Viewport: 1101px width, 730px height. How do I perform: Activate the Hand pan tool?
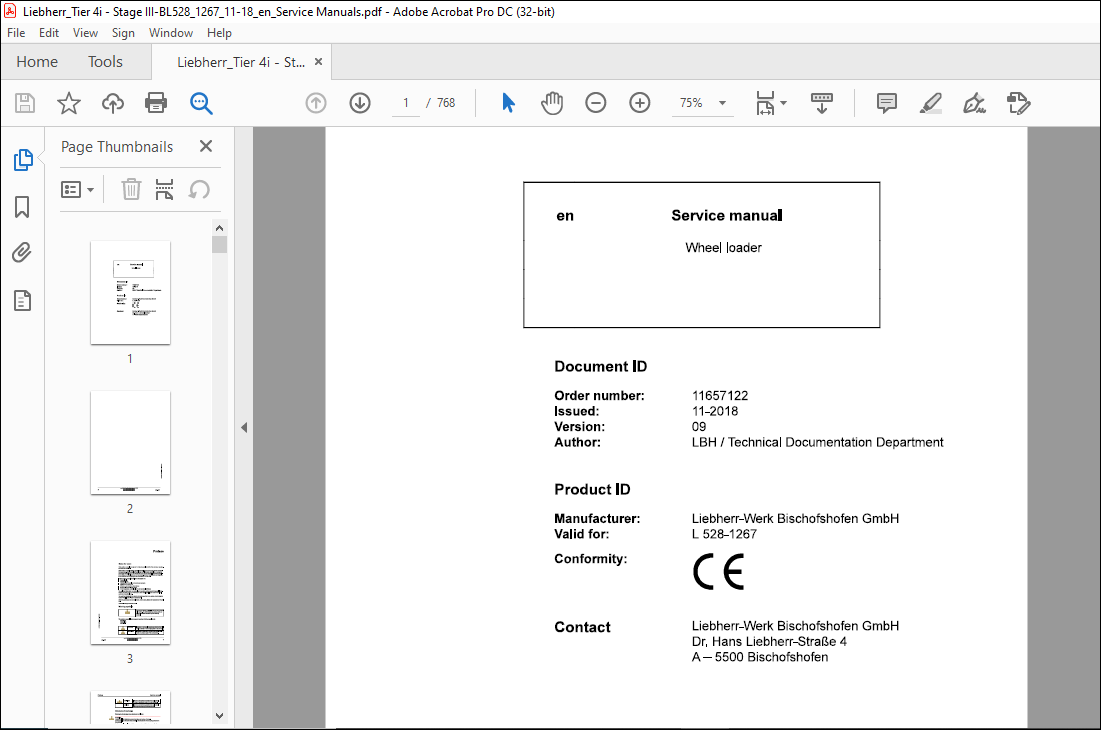click(552, 103)
